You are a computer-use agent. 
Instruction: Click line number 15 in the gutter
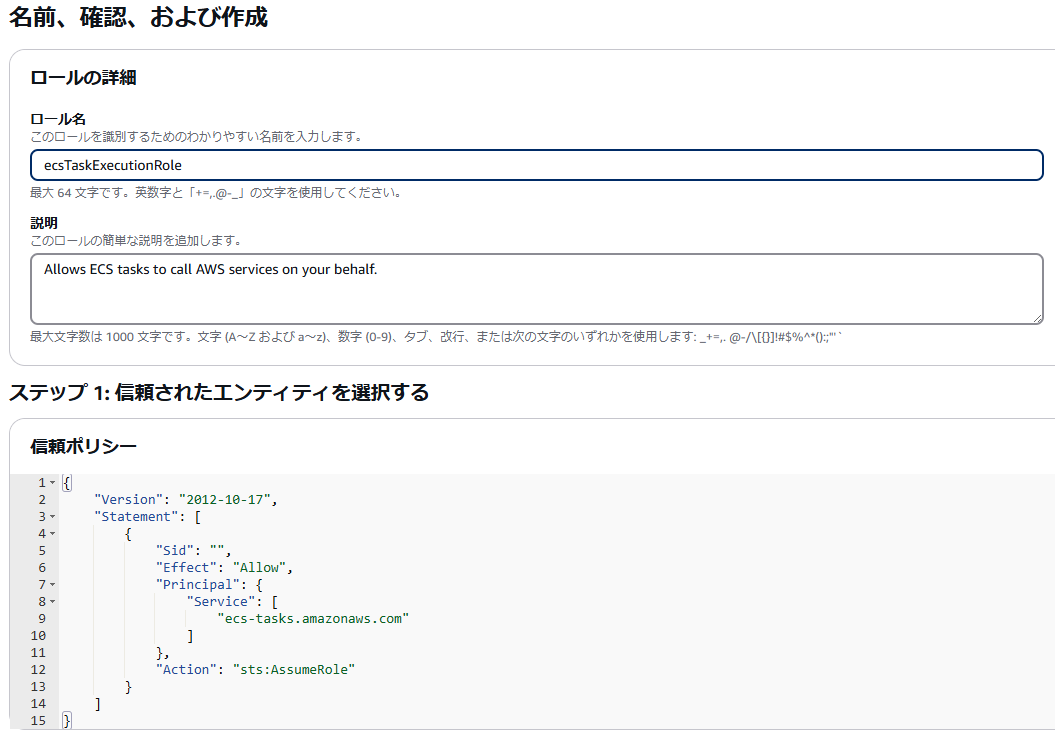[38, 721]
